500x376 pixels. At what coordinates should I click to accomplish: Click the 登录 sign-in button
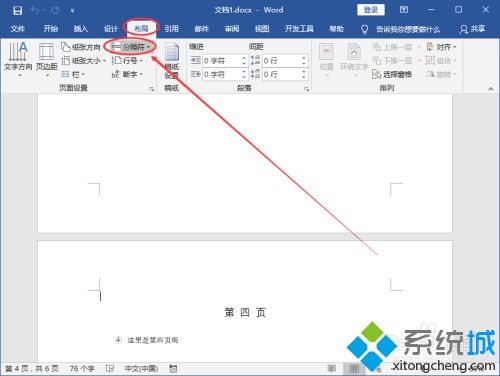[371, 10]
